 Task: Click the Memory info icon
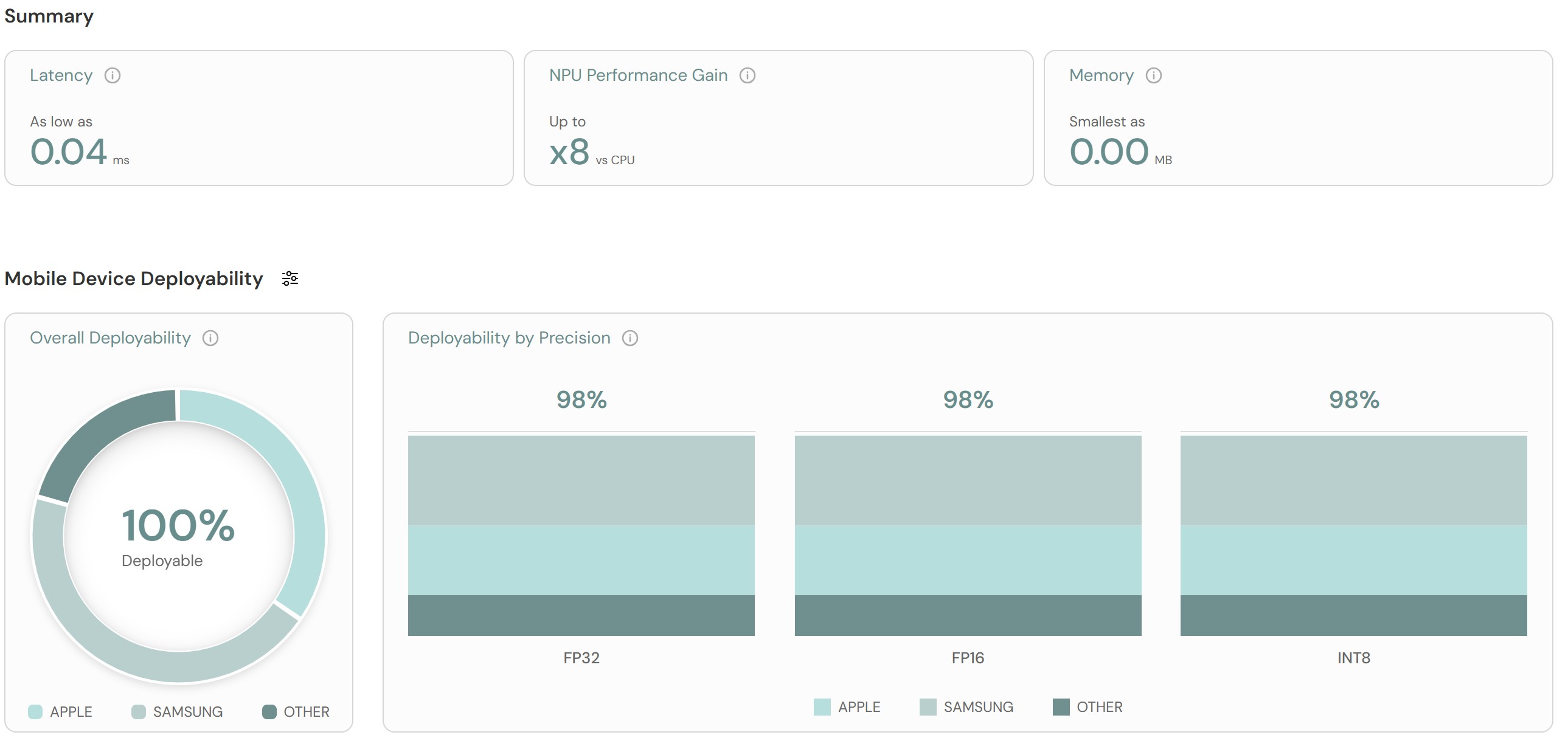(1153, 75)
